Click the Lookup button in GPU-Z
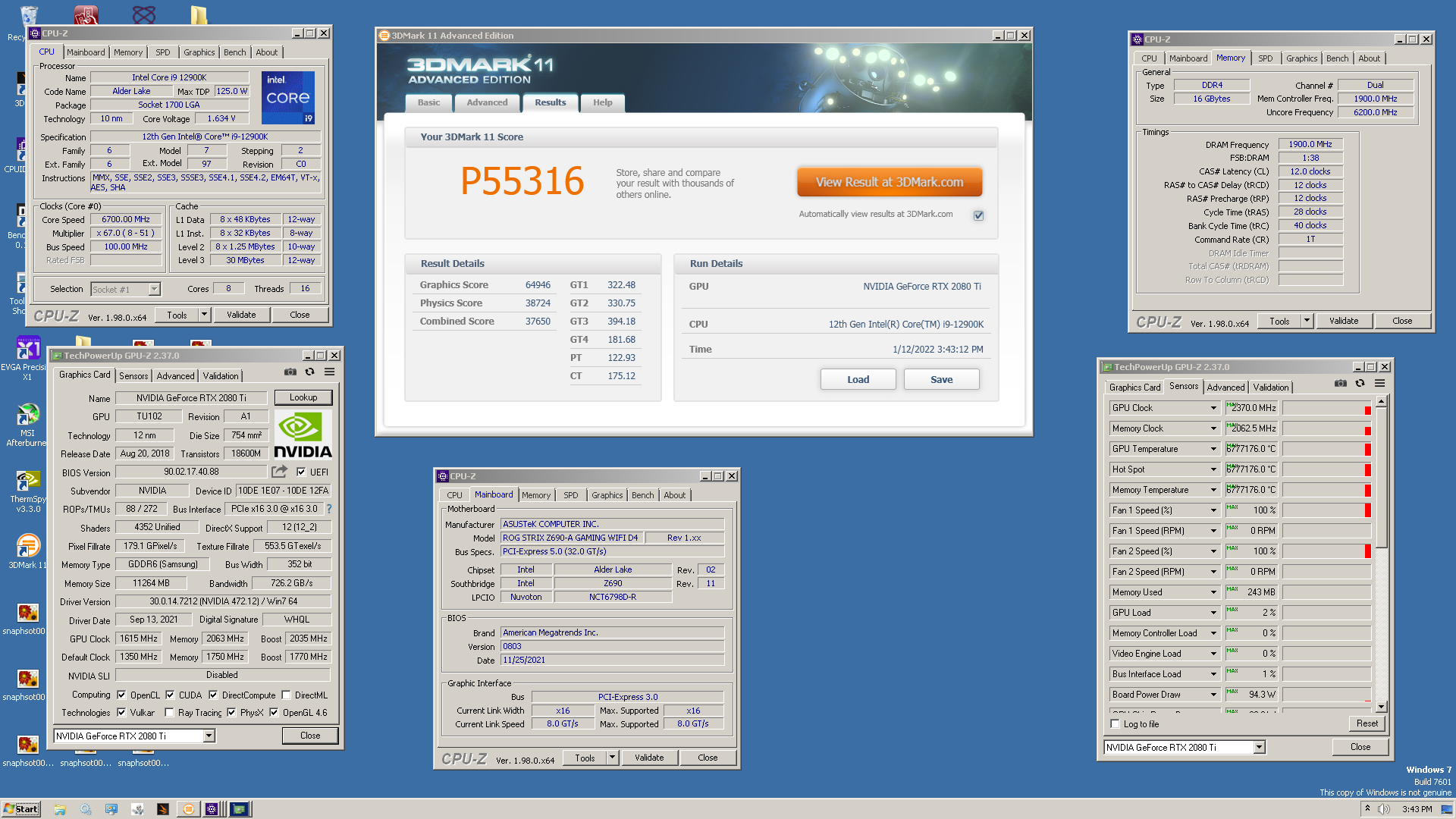This screenshot has height=819, width=1456. click(x=303, y=397)
